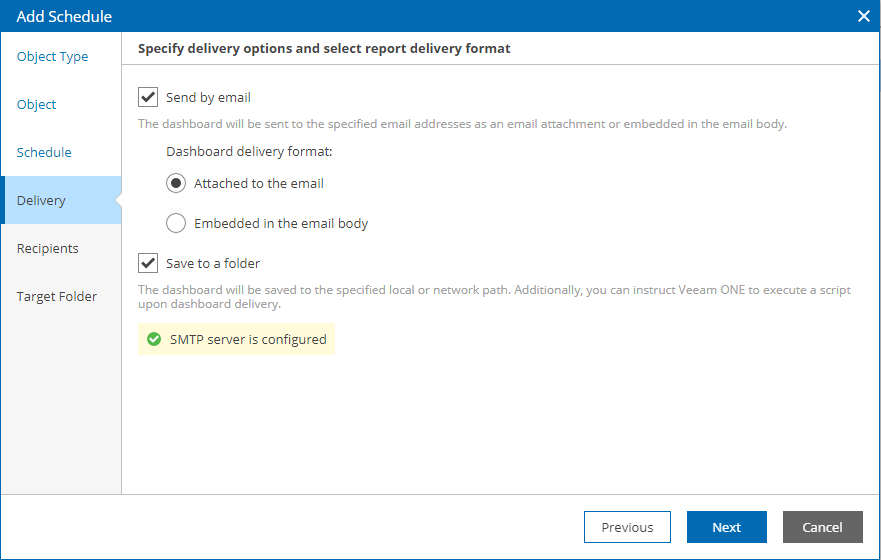Click the green SMTP status checkmark icon

(153, 339)
